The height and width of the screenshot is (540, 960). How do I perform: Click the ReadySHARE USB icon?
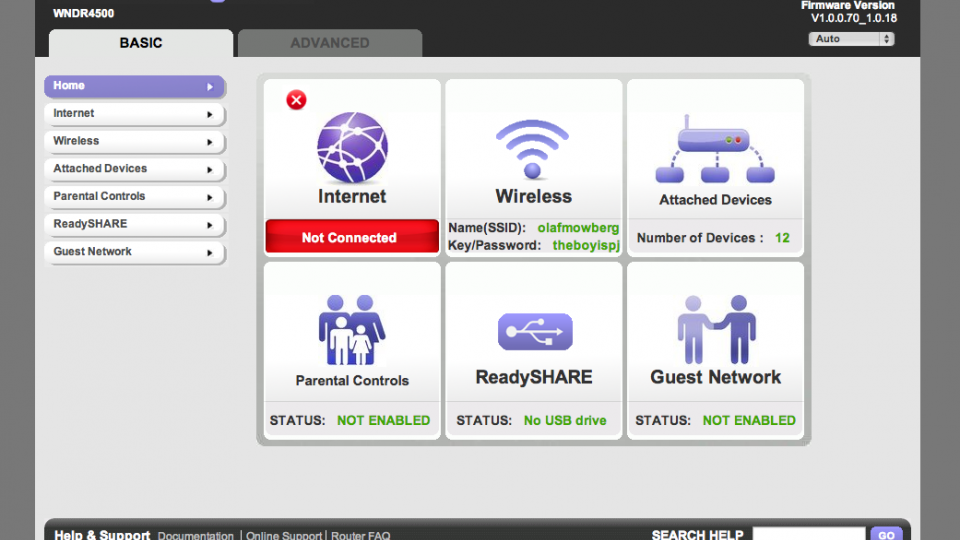pos(534,331)
